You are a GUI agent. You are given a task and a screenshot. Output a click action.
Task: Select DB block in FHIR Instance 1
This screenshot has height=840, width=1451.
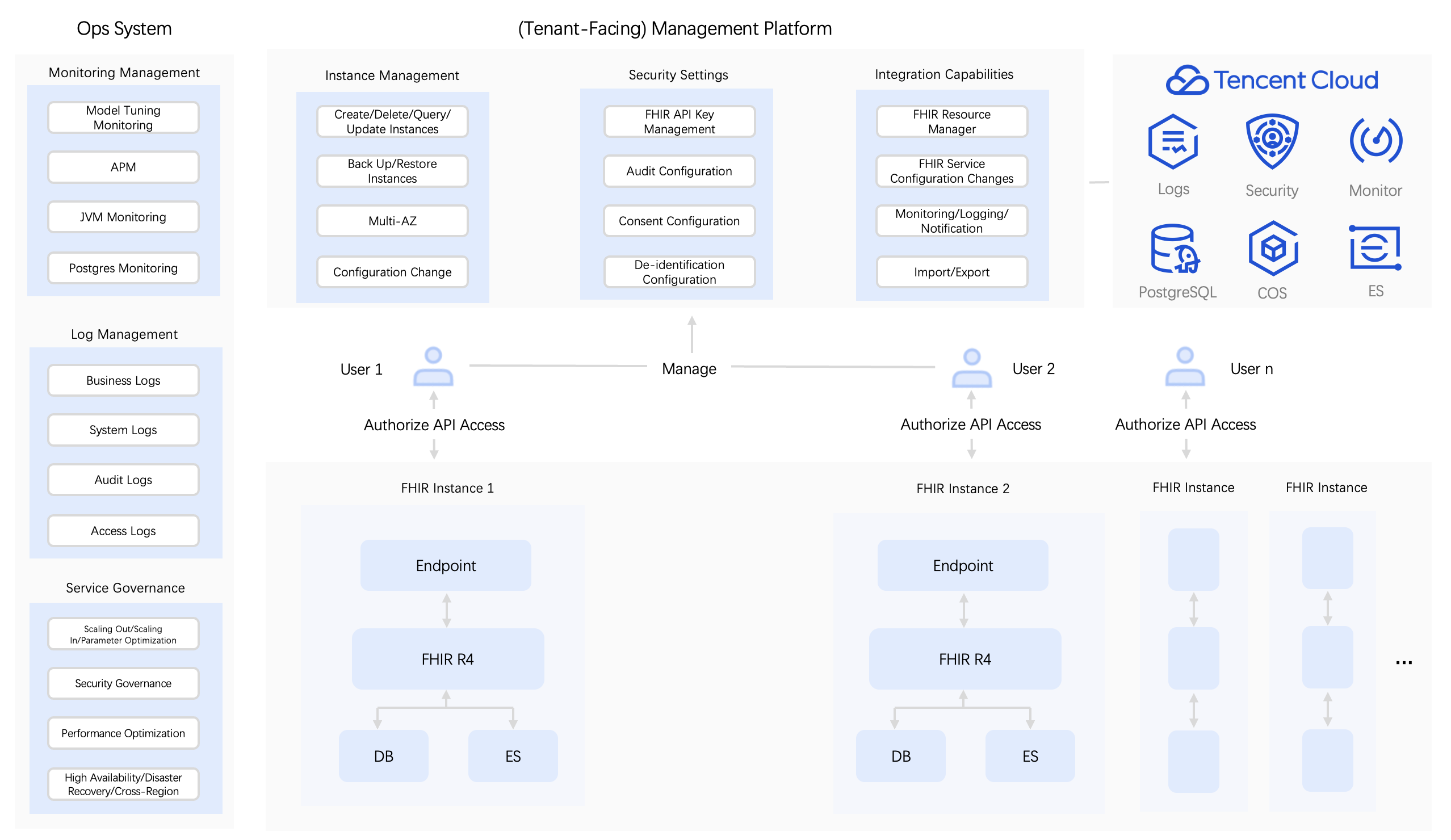point(384,756)
